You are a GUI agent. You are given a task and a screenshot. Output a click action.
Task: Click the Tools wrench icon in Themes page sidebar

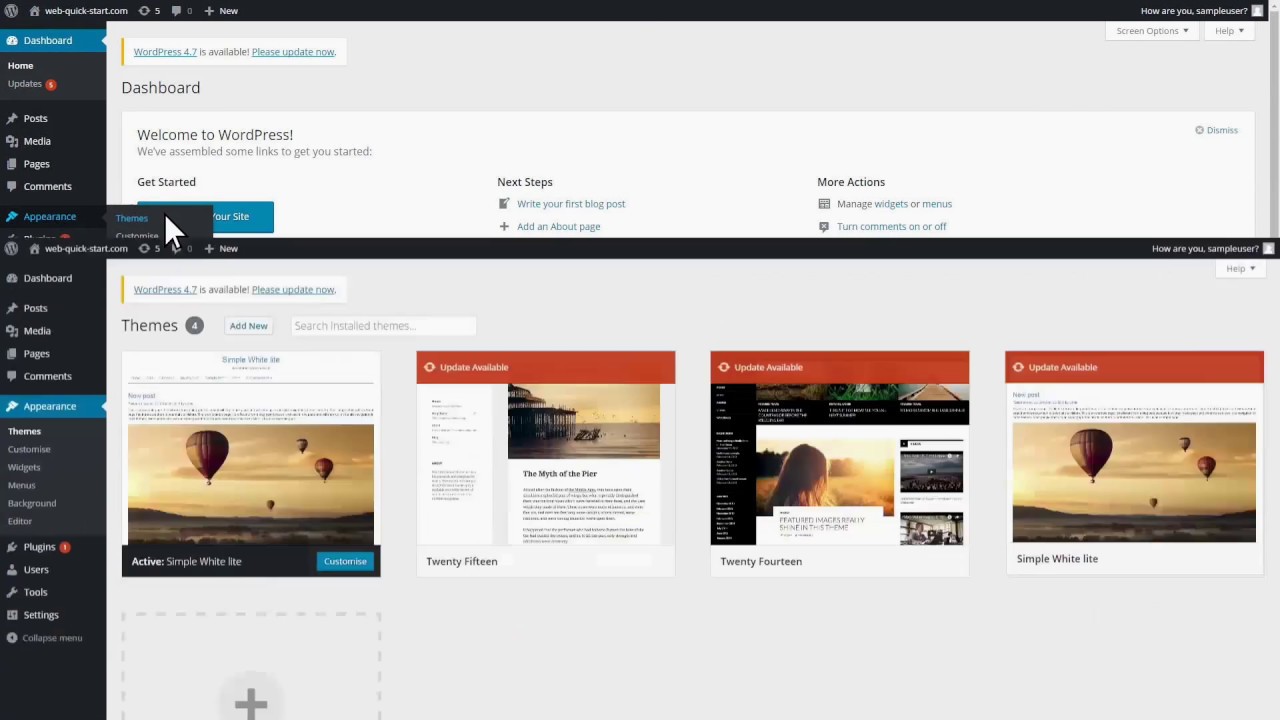click(12, 592)
